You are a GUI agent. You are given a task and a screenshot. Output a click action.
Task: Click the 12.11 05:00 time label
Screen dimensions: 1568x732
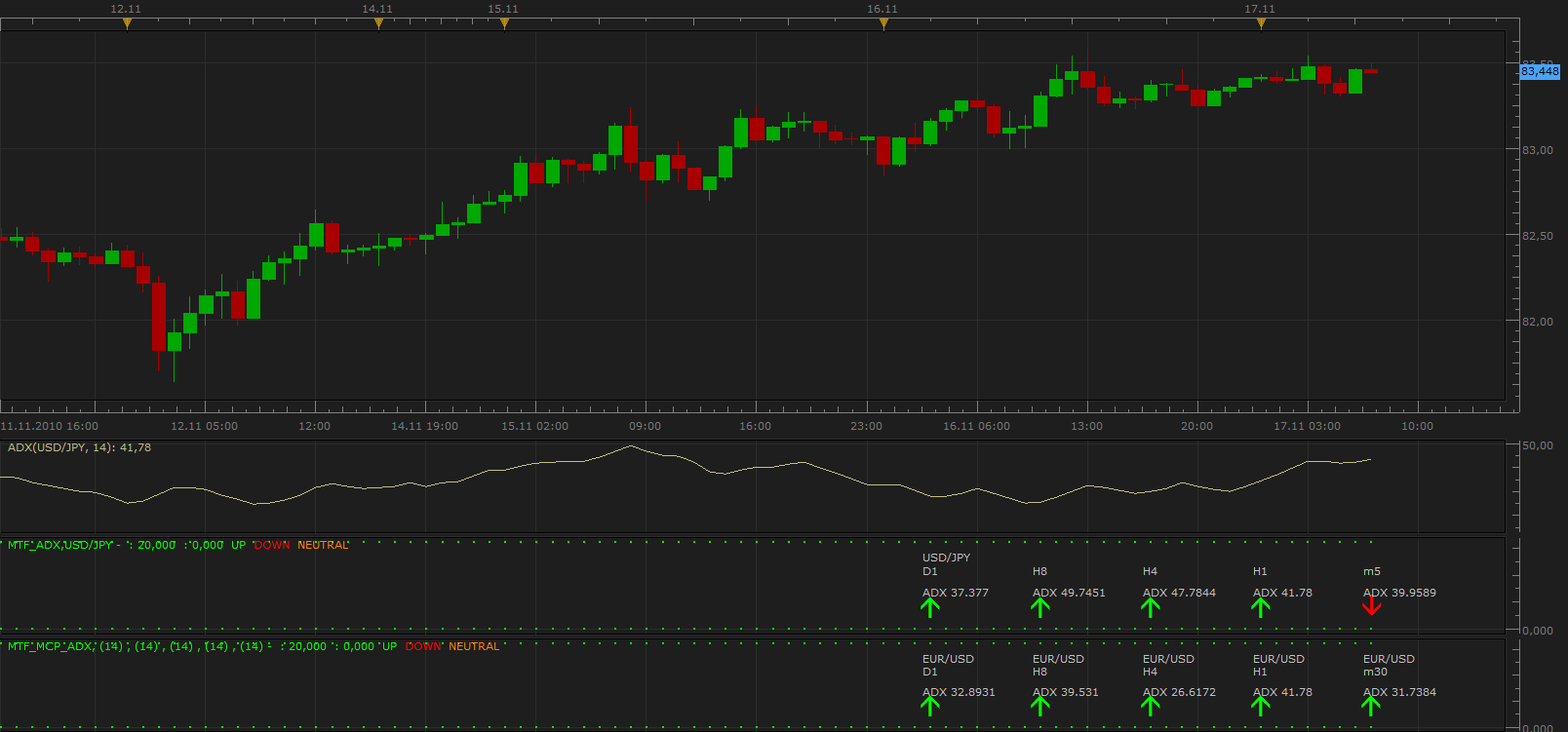point(204,426)
